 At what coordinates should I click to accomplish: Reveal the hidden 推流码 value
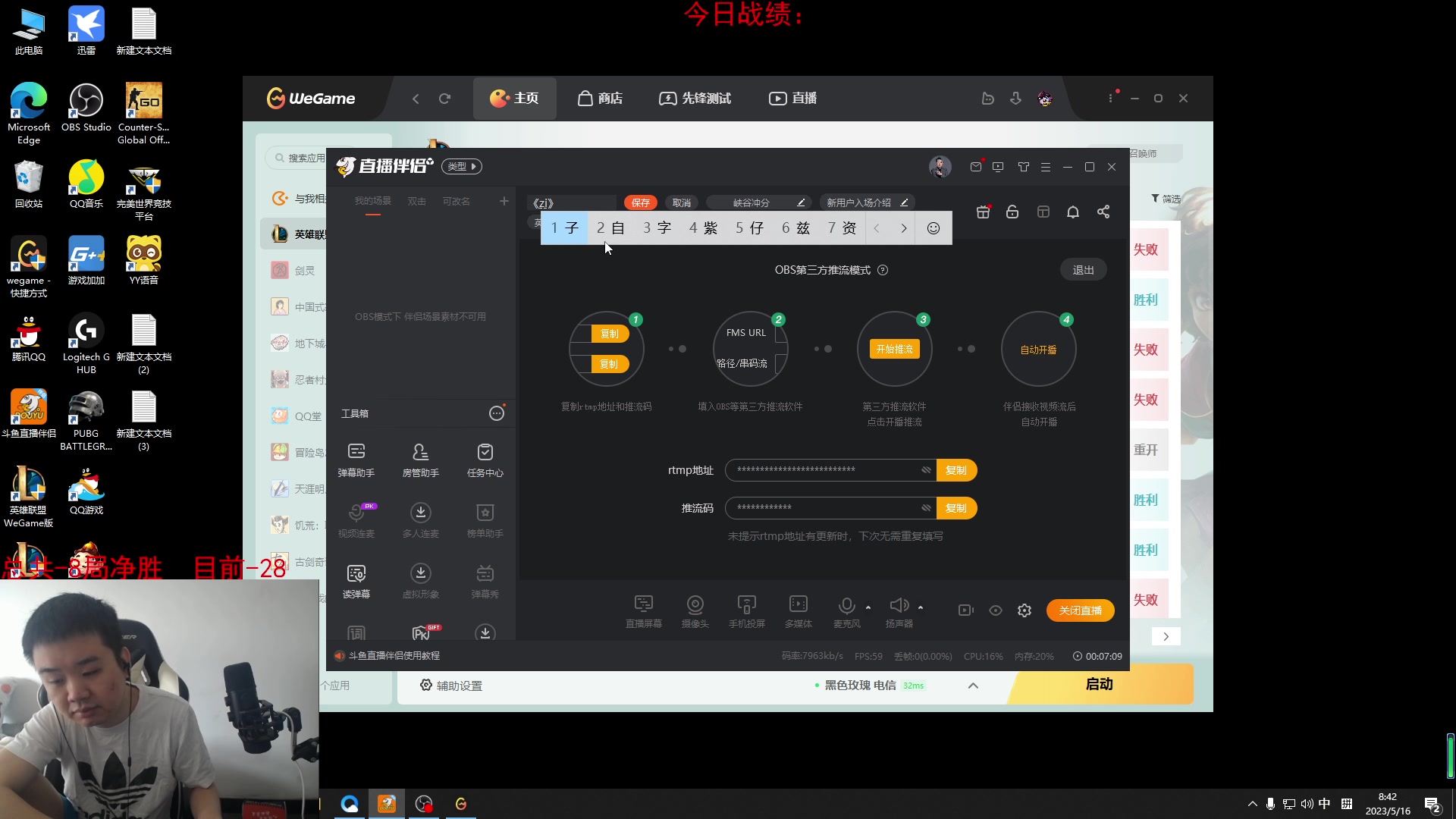click(x=926, y=508)
